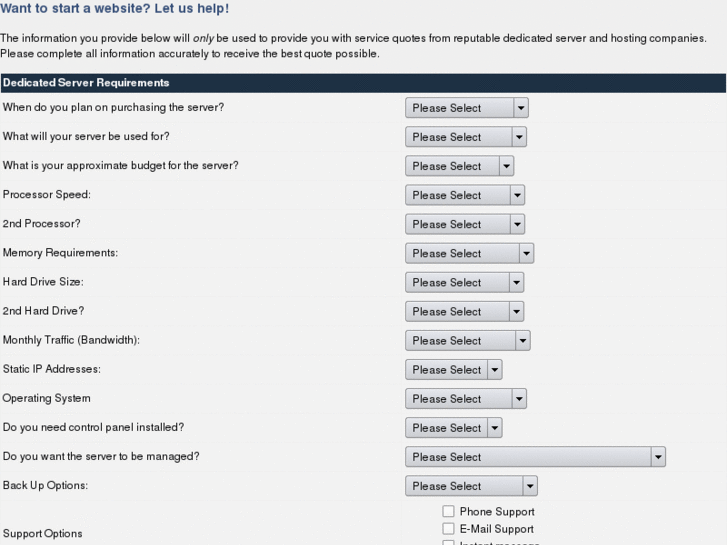Click the 2nd Processor dropdown
This screenshot has width=727, height=545.
(x=464, y=224)
